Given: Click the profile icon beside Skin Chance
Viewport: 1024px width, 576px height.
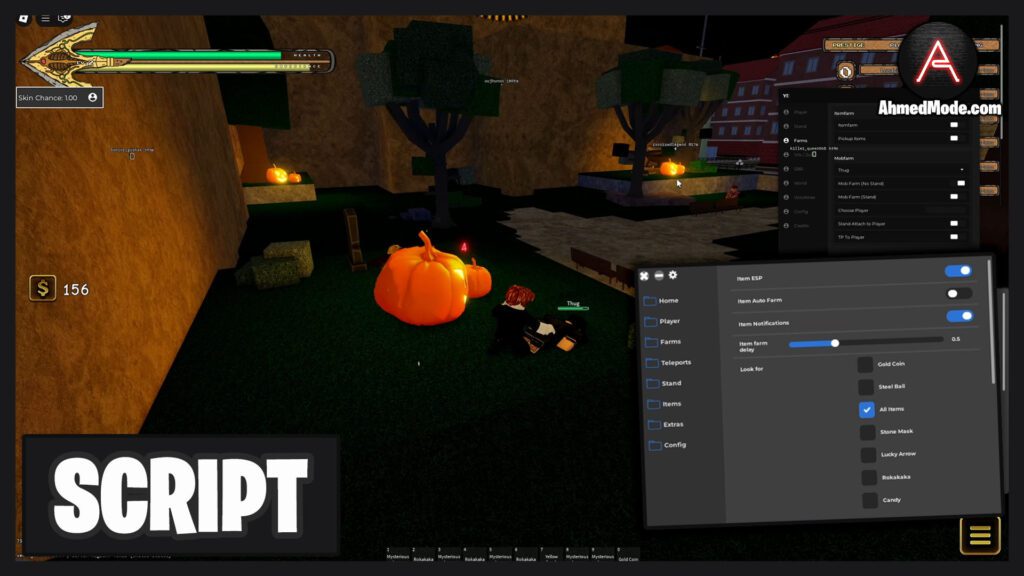Looking at the screenshot, I should point(93,97).
